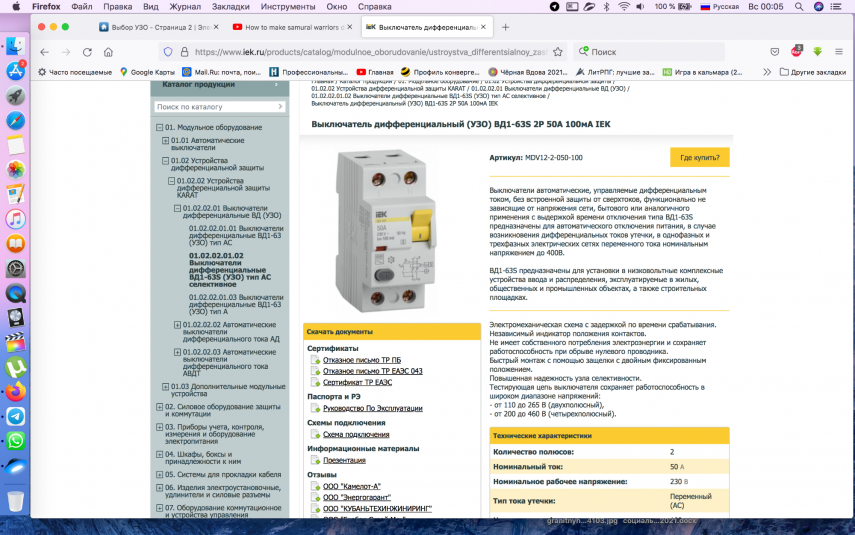Image resolution: width=855 pixels, height=535 pixels.
Task: Close the Выключатель дифференциальный tab
Action: (484, 27)
